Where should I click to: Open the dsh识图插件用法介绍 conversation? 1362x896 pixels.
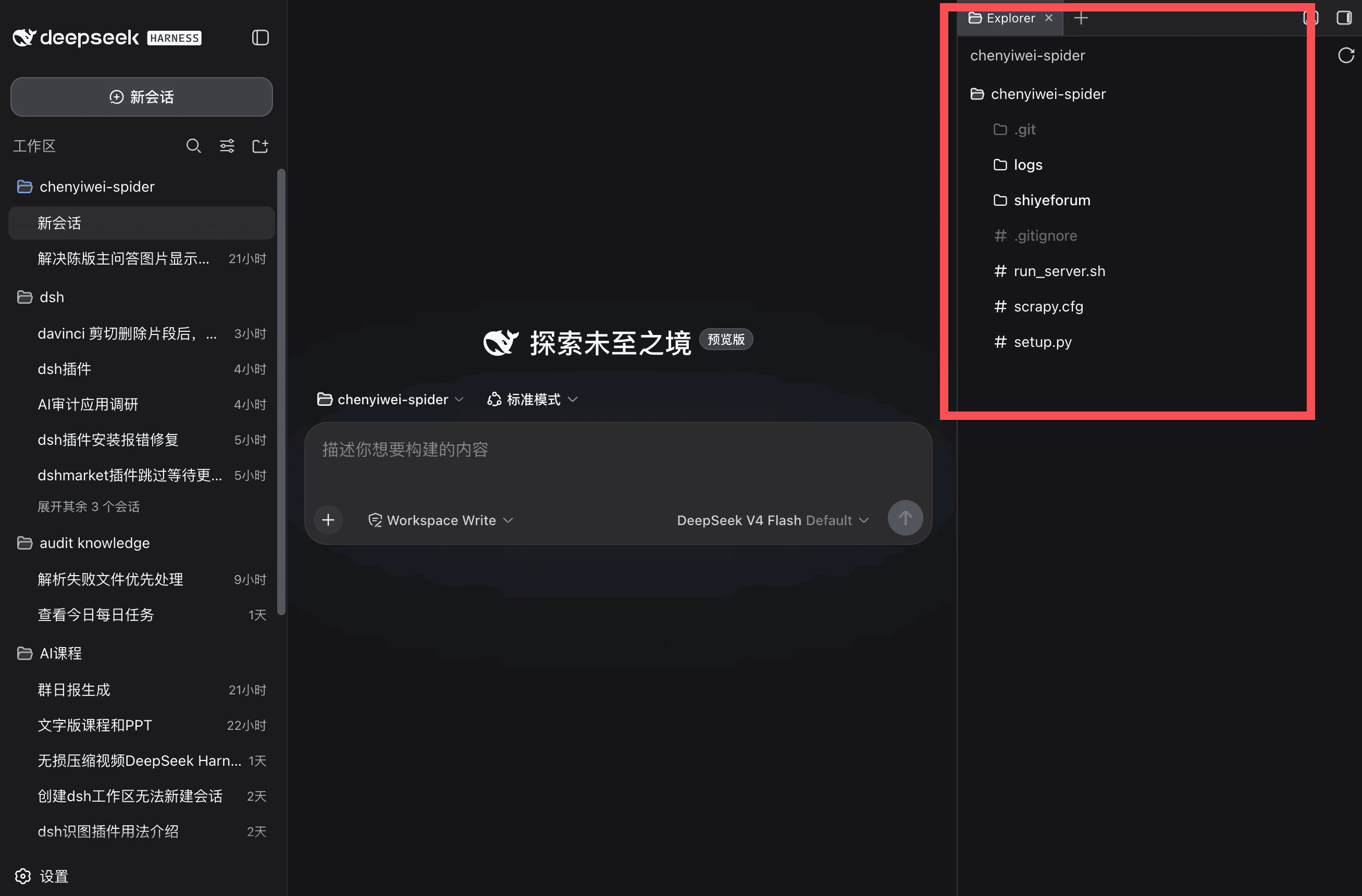pyautogui.click(x=141, y=832)
